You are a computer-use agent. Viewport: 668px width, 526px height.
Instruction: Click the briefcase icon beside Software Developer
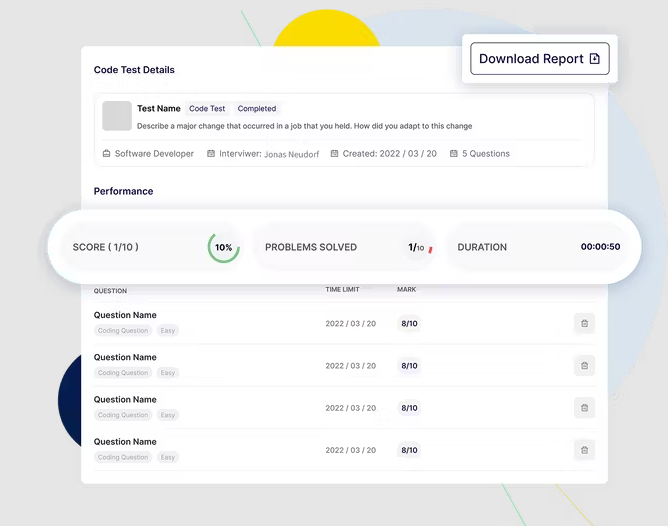pos(107,154)
